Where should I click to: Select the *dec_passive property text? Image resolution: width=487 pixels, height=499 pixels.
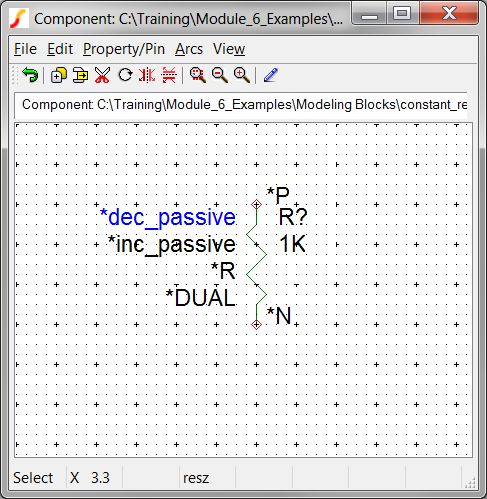click(168, 217)
